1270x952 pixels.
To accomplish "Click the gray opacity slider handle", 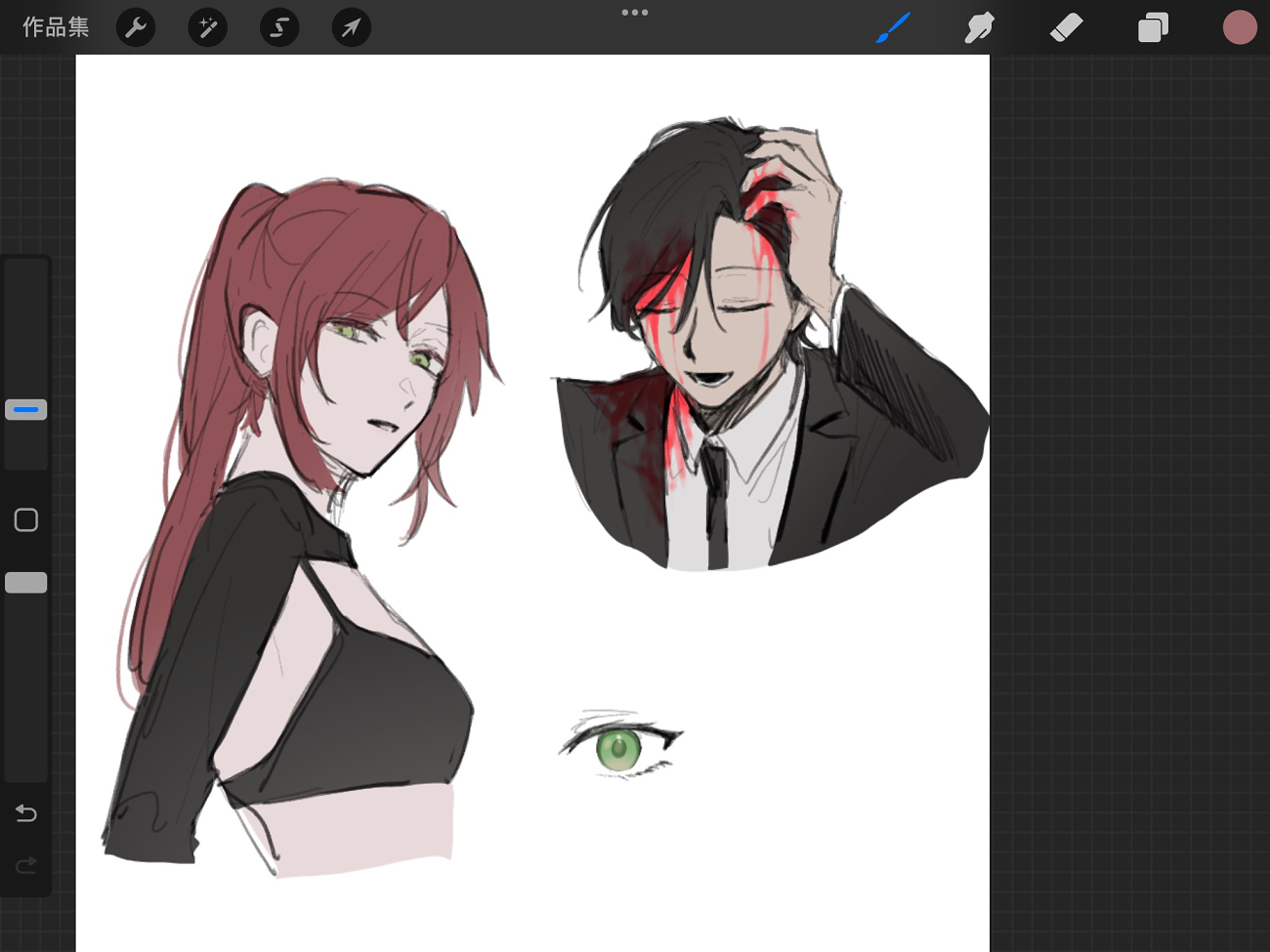I will 26,583.
